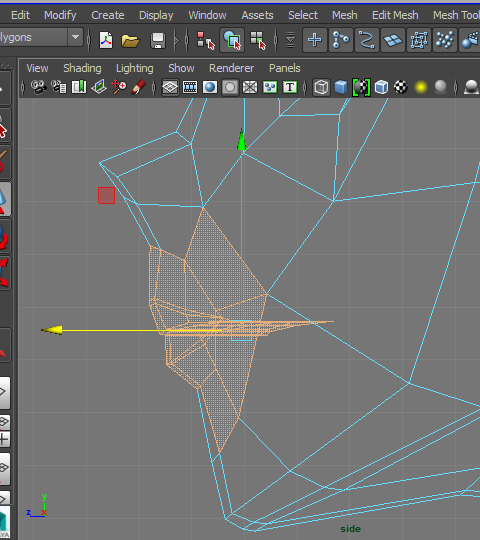Click the Select Camera icon

tap(39, 87)
